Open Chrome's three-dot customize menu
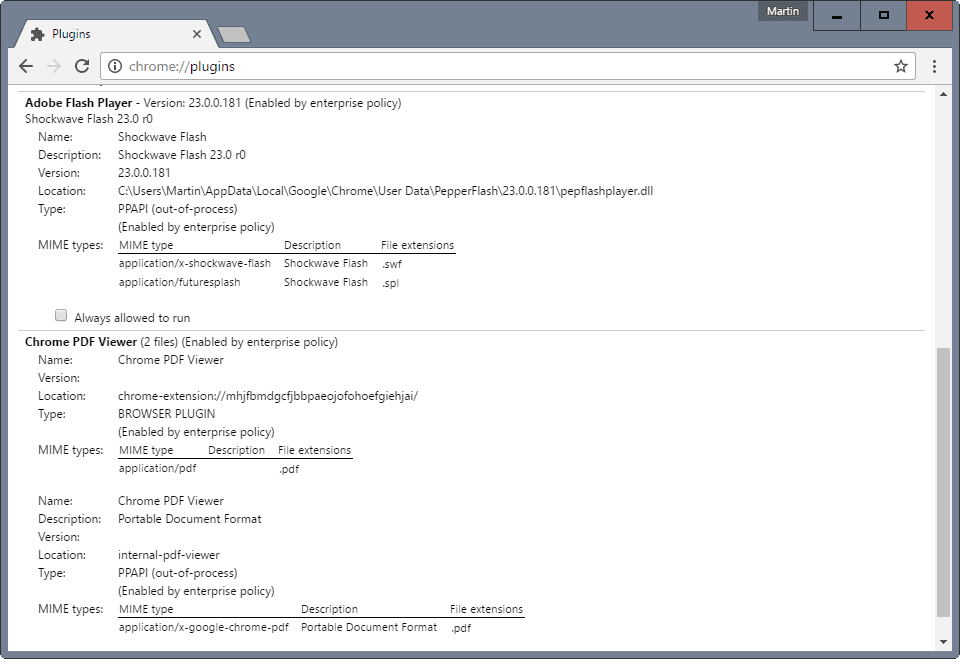Image resolution: width=960 pixels, height=659 pixels. coord(935,66)
